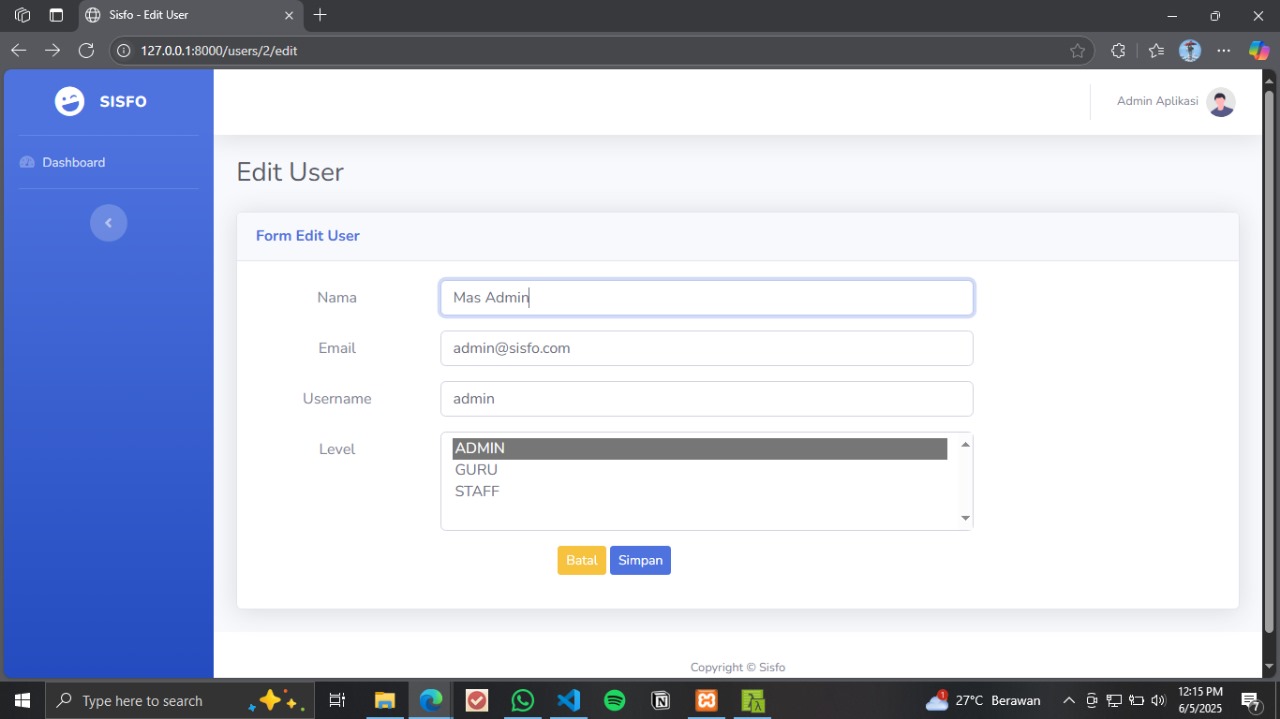This screenshot has width=1280, height=719.
Task: Add page to favorites with star icon
Action: tap(1077, 51)
